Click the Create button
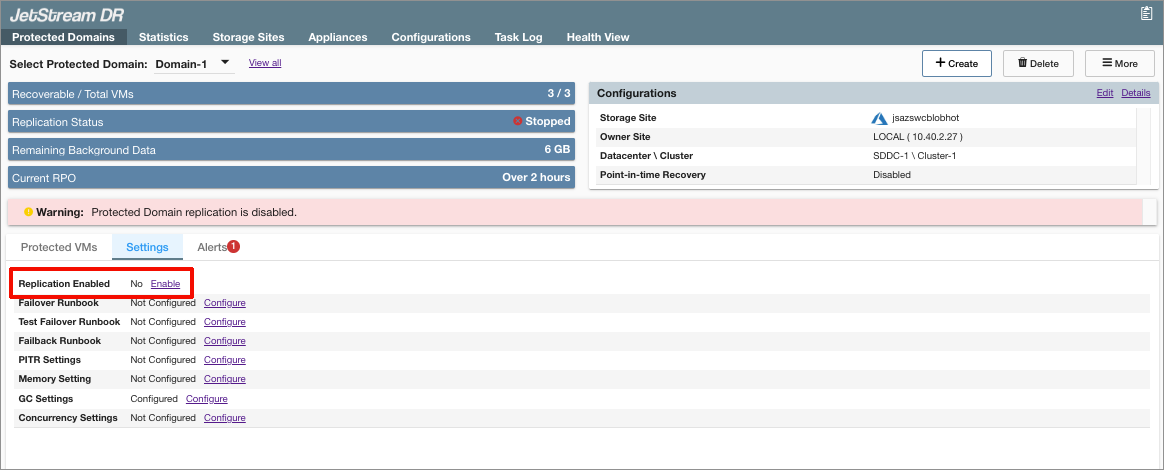The width and height of the screenshot is (1164, 470). tap(956, 63)
